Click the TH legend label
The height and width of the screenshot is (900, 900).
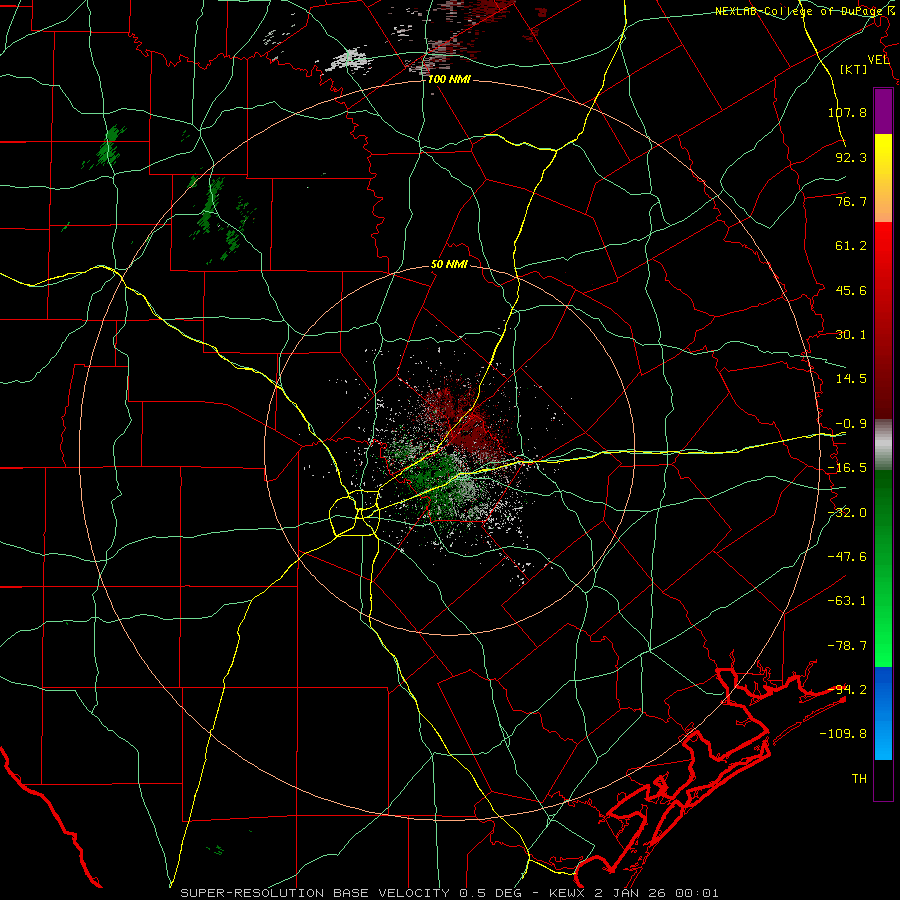(859, 779)
